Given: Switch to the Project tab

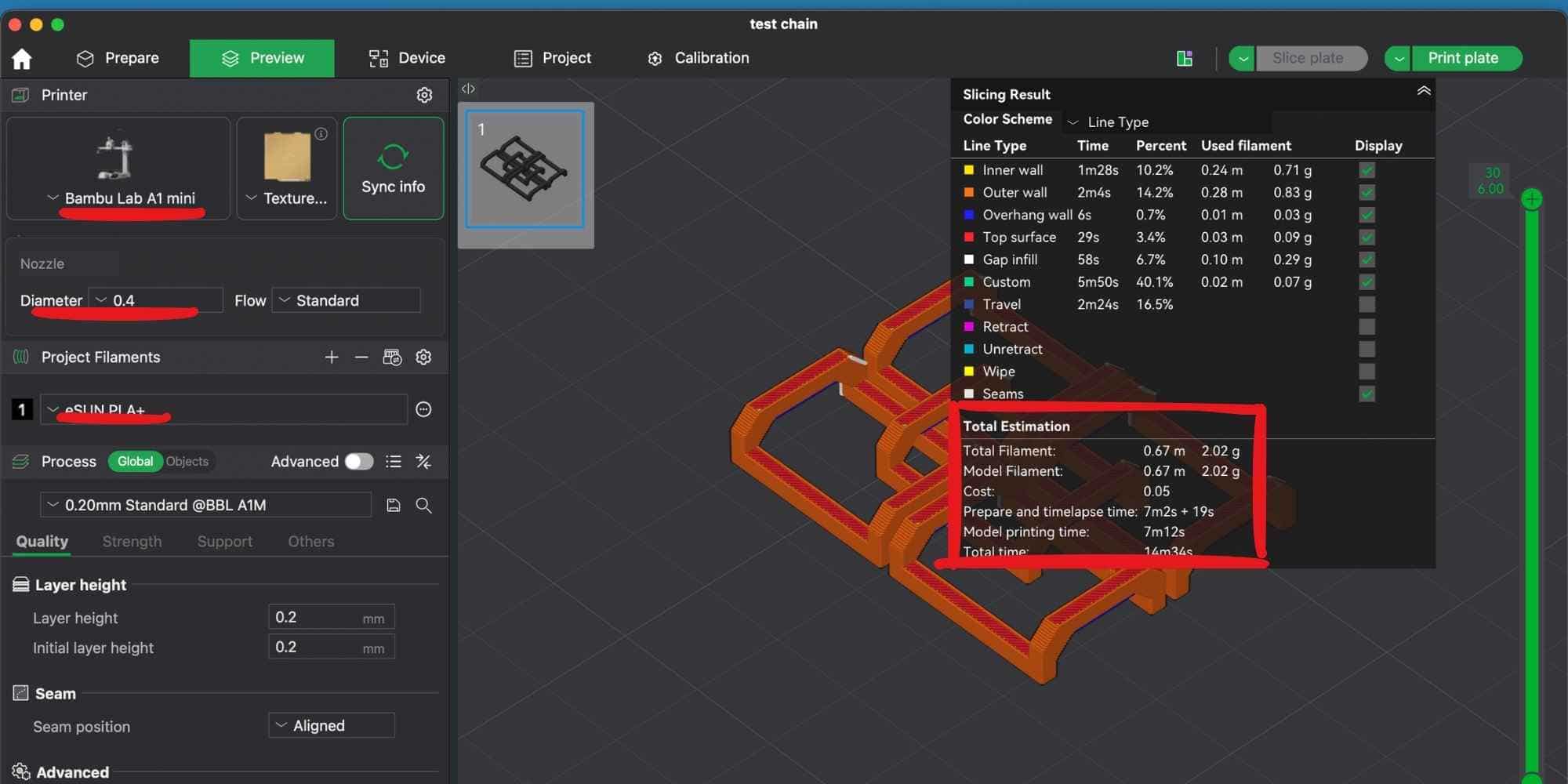Looking at the screenshot, I should (x=553, y=58).
